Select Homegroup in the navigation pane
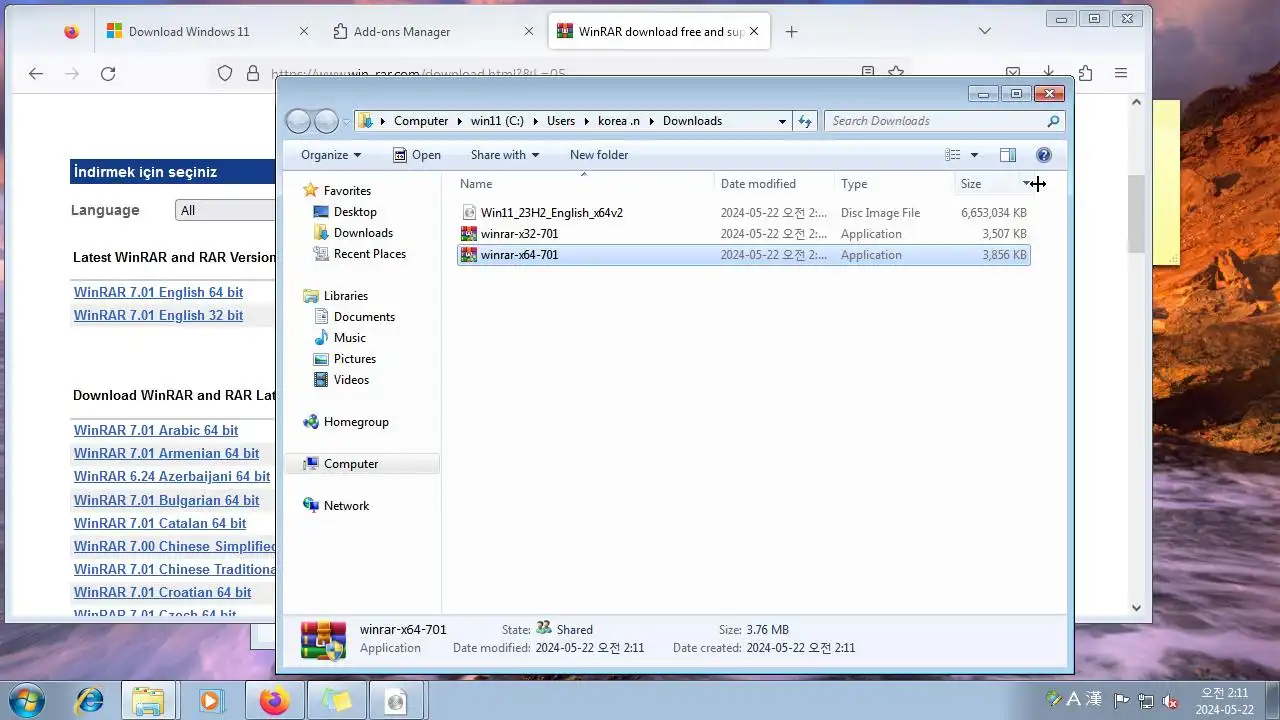This screenshot has height=720, width=1280. (x=346, y=422)
